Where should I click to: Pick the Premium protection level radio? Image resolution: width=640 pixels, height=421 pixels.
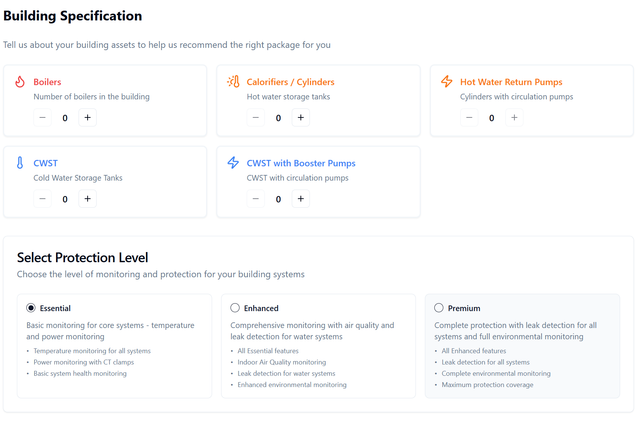pyautogui.click(x=439, y=308)
